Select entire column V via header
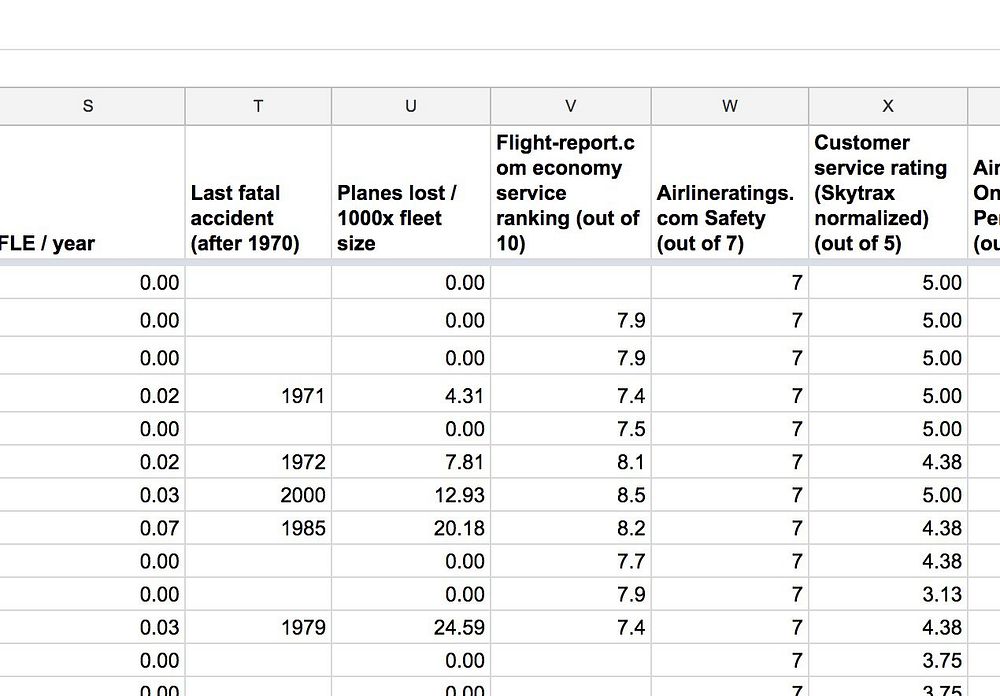This screenshot has width=1000, height=696. (x=570, y=106)
